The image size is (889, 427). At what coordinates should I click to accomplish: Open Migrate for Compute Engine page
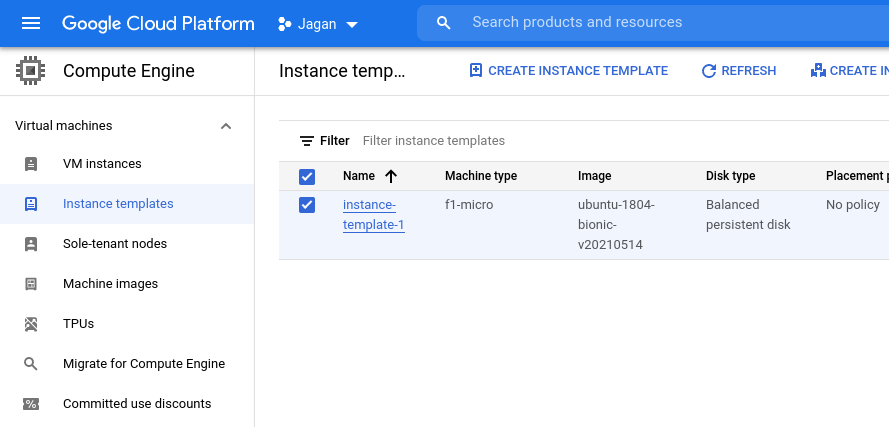point(144,363)
